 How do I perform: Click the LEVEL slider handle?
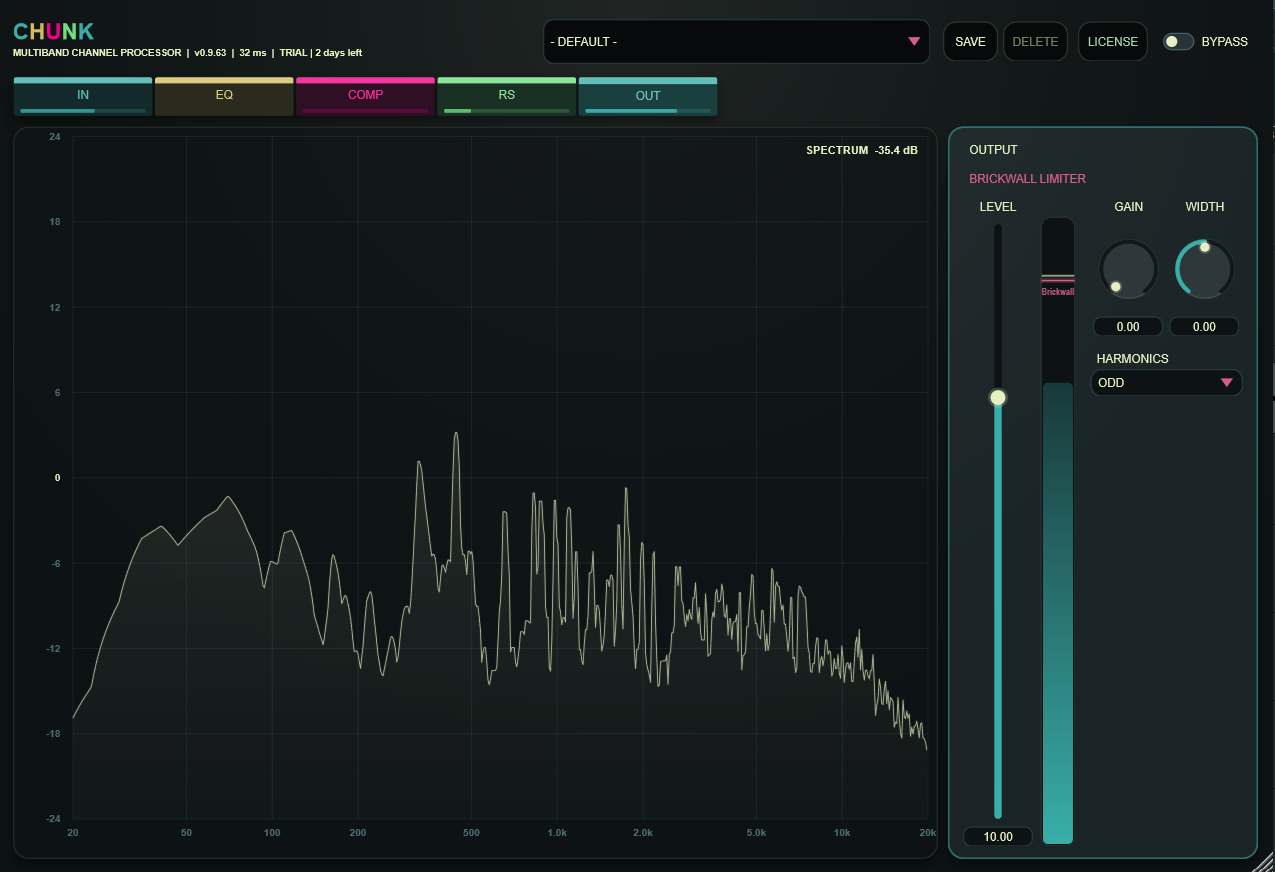coord(997,398)
